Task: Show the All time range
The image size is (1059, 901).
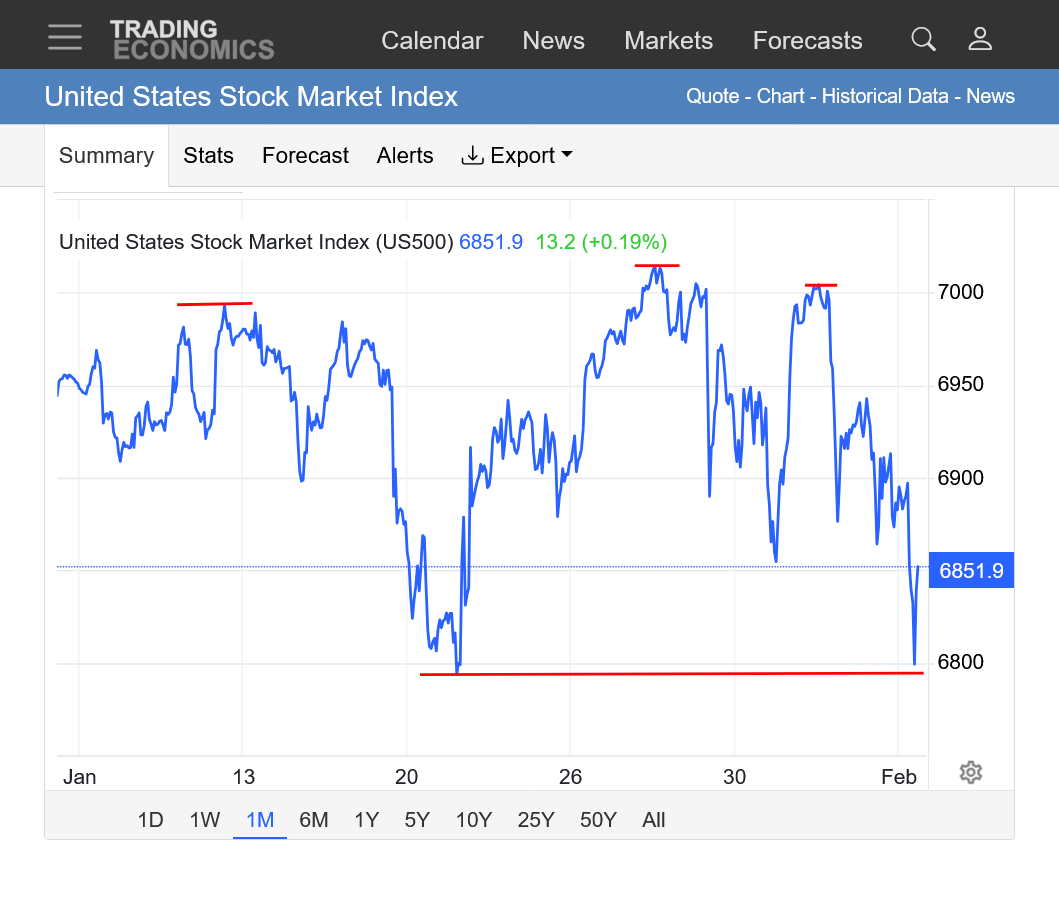Action: pyautogui.click(x=654, y=820)
